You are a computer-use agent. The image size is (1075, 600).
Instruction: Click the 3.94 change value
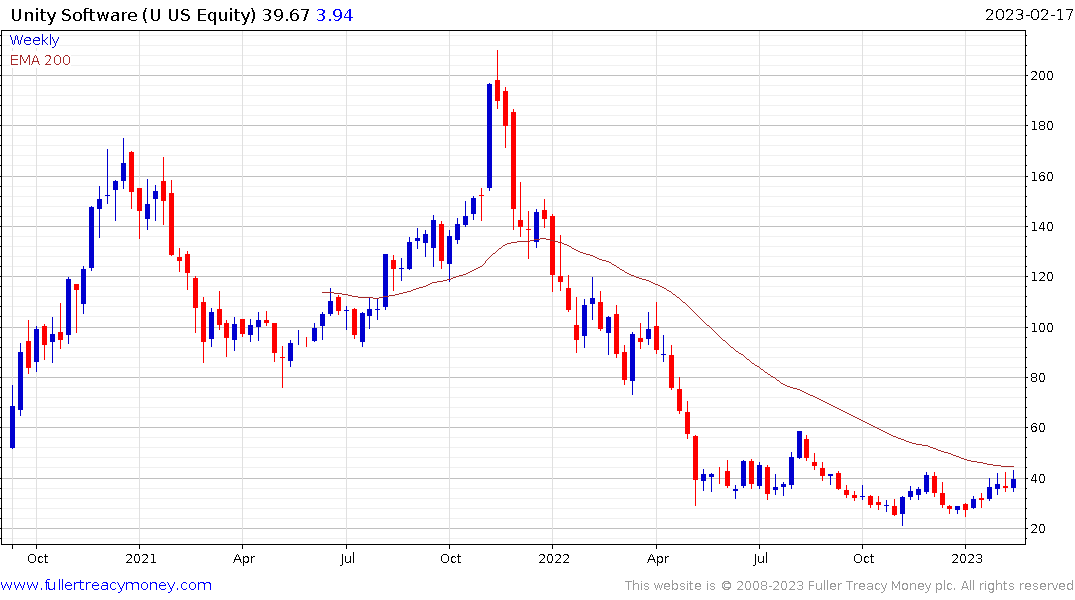(x=335, y=15)
